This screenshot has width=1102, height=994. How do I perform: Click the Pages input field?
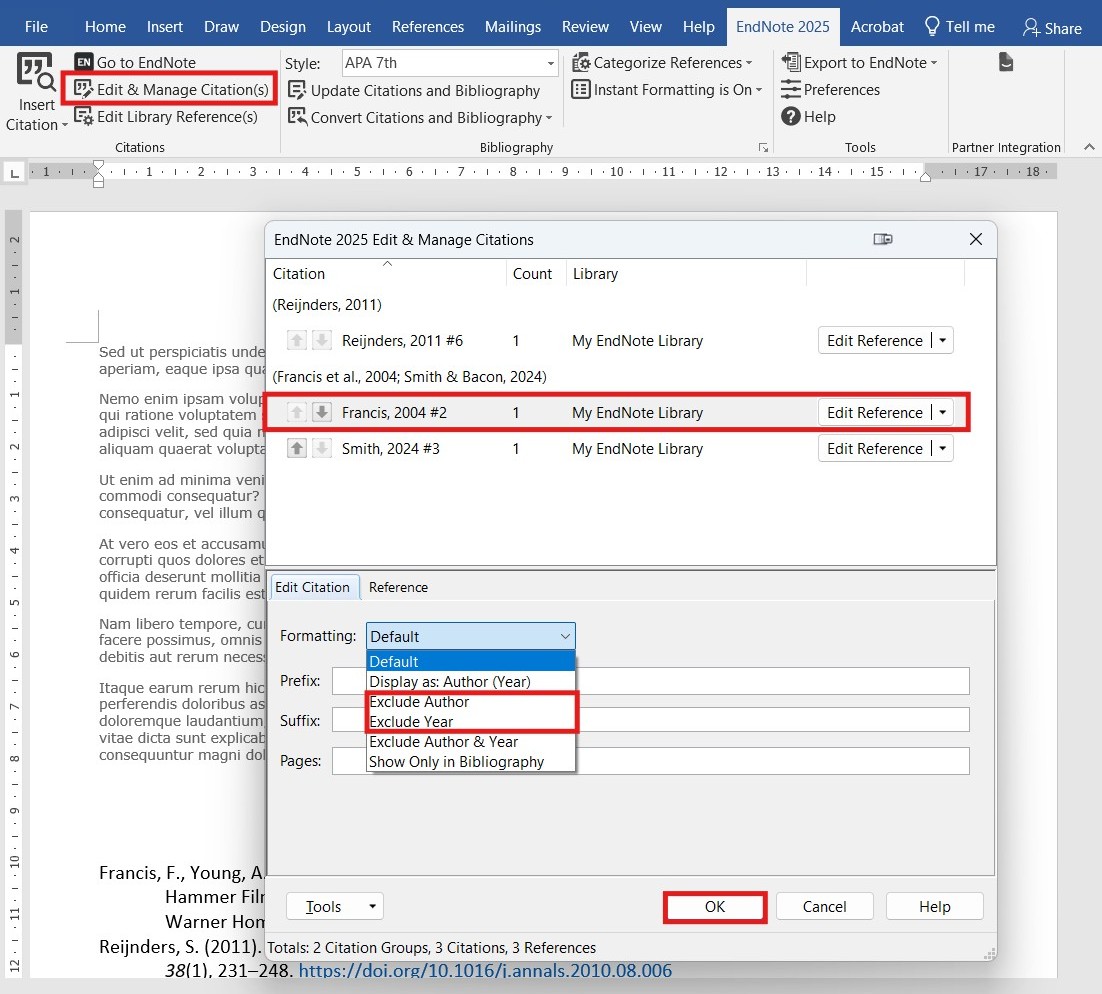650,761
